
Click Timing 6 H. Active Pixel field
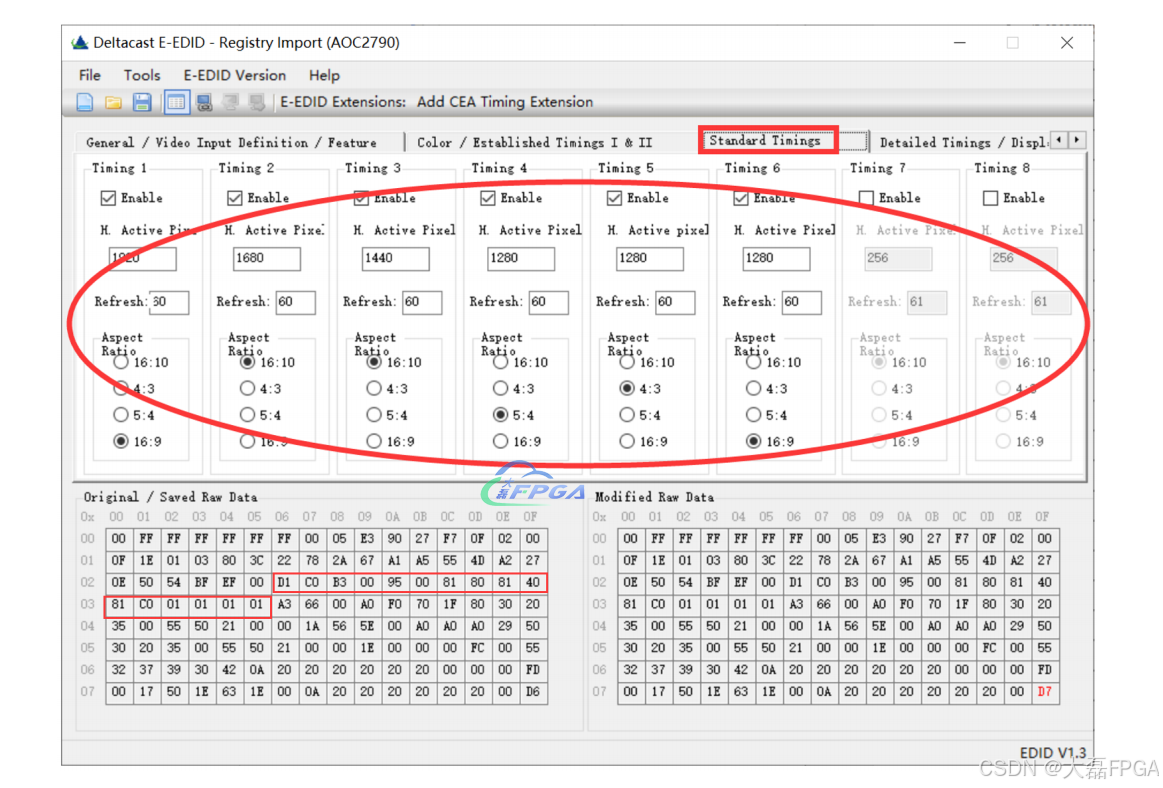click(x=776, y=258)
